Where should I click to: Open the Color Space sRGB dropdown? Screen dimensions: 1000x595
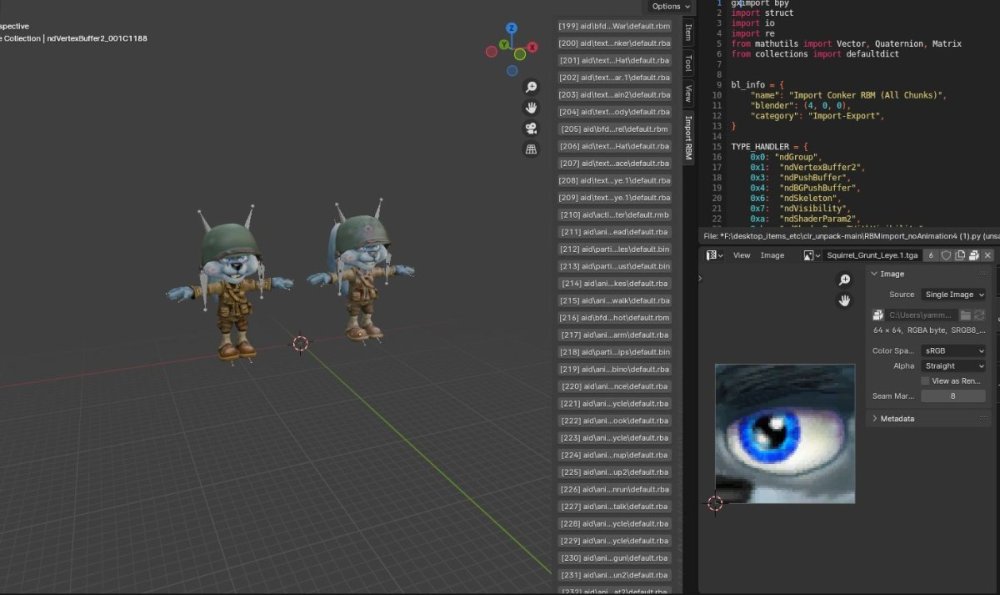(x=953, y=351)
